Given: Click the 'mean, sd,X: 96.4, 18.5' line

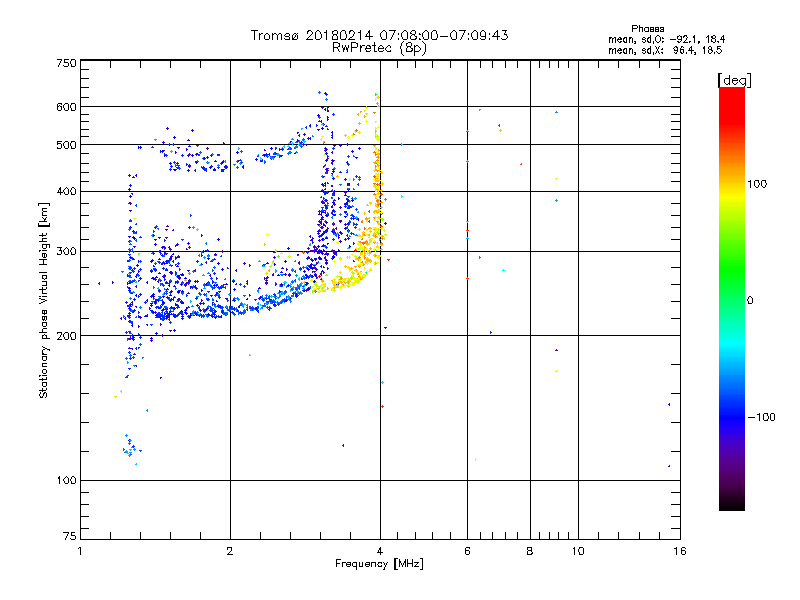Looking at the screenshot, I should 665,50.
